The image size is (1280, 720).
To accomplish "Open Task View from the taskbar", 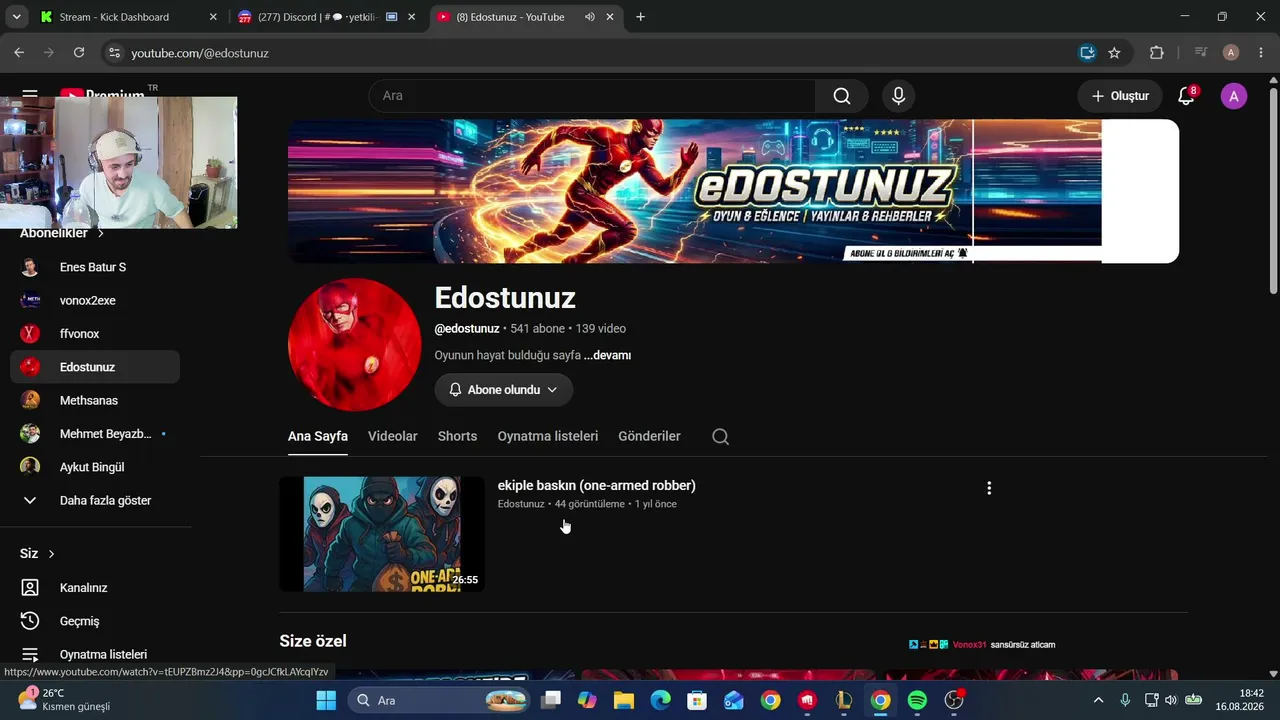I will 551,700.
